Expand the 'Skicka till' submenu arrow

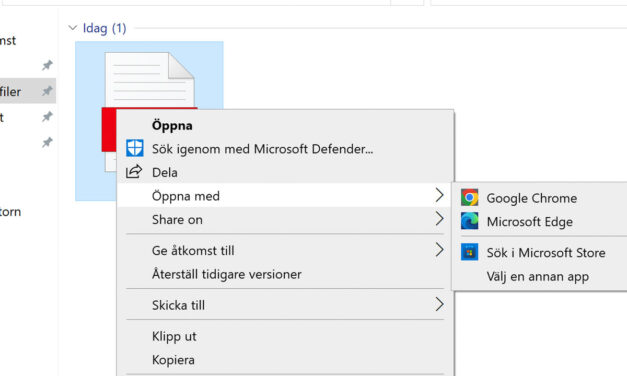tap(439, 304)
